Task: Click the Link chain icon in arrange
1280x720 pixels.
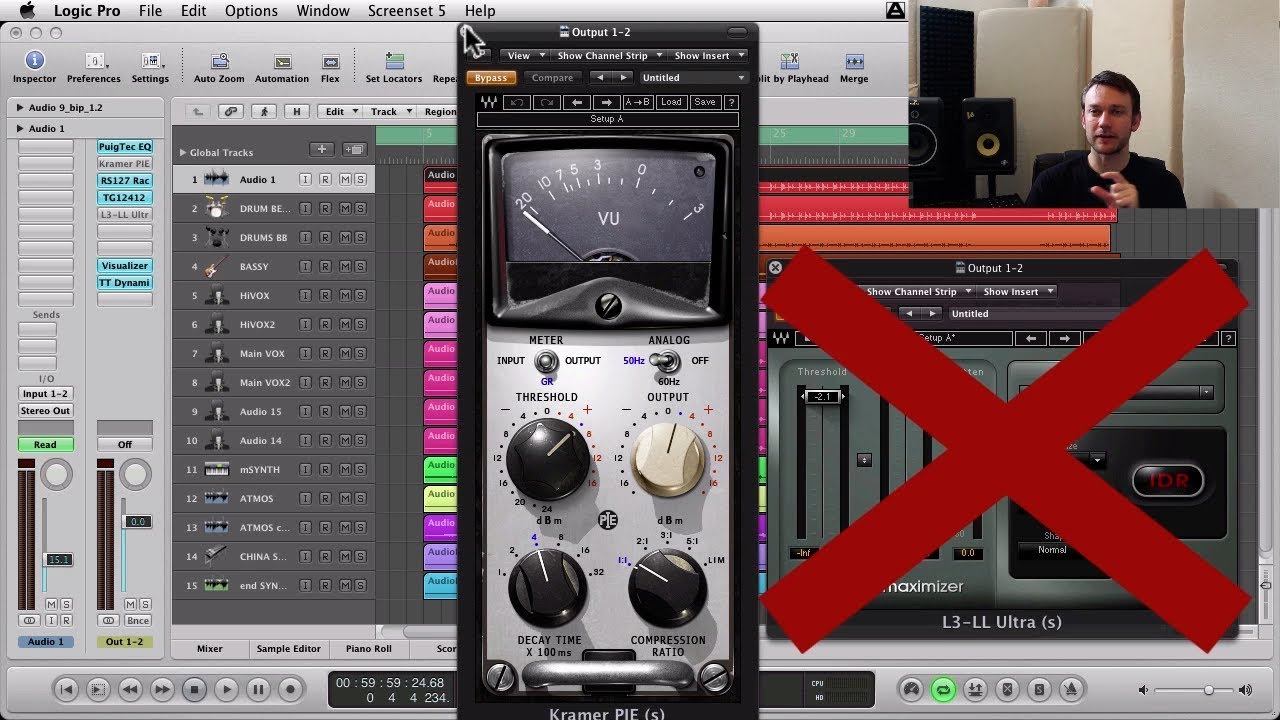Action: [x=231, y=111]
